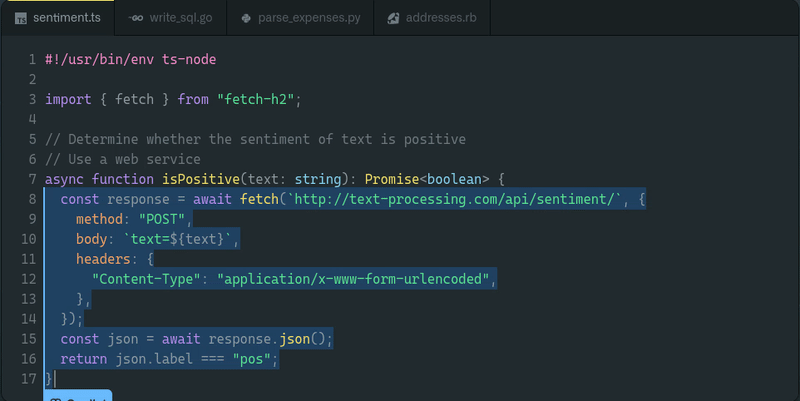Screen dimensions: 800x401
Task: Open the parse_expenses.py tab
Action: 309,19
